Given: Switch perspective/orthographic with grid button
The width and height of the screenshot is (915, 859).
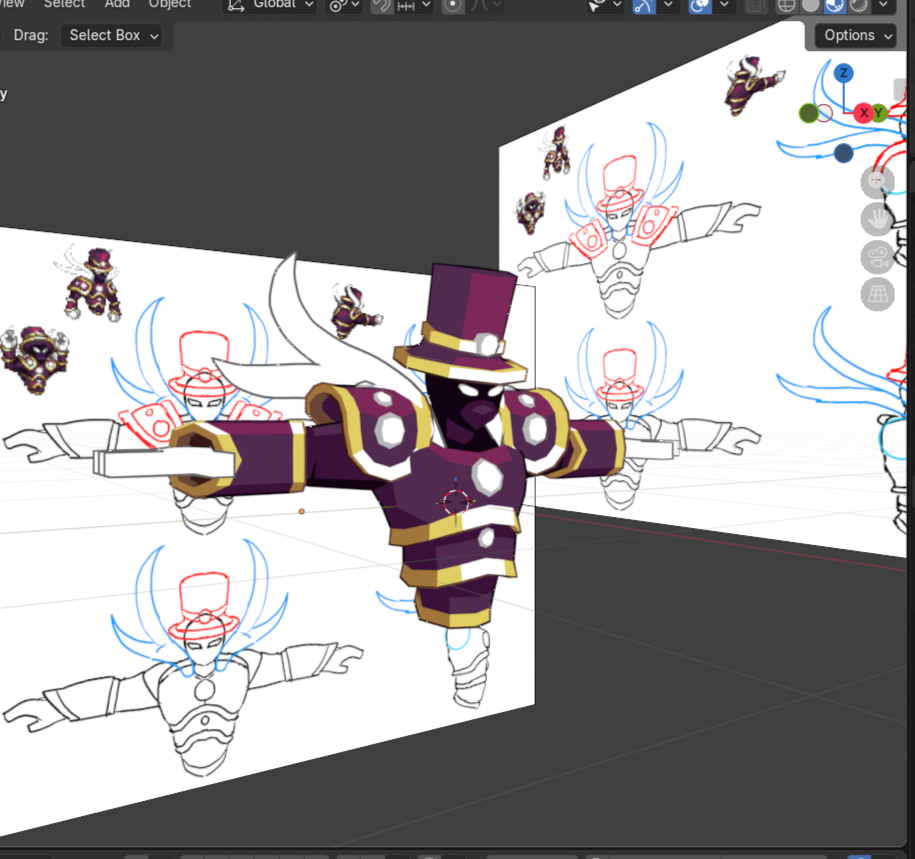Looking at the screenshot, I should pyautogui.click(x=877, y=294).
